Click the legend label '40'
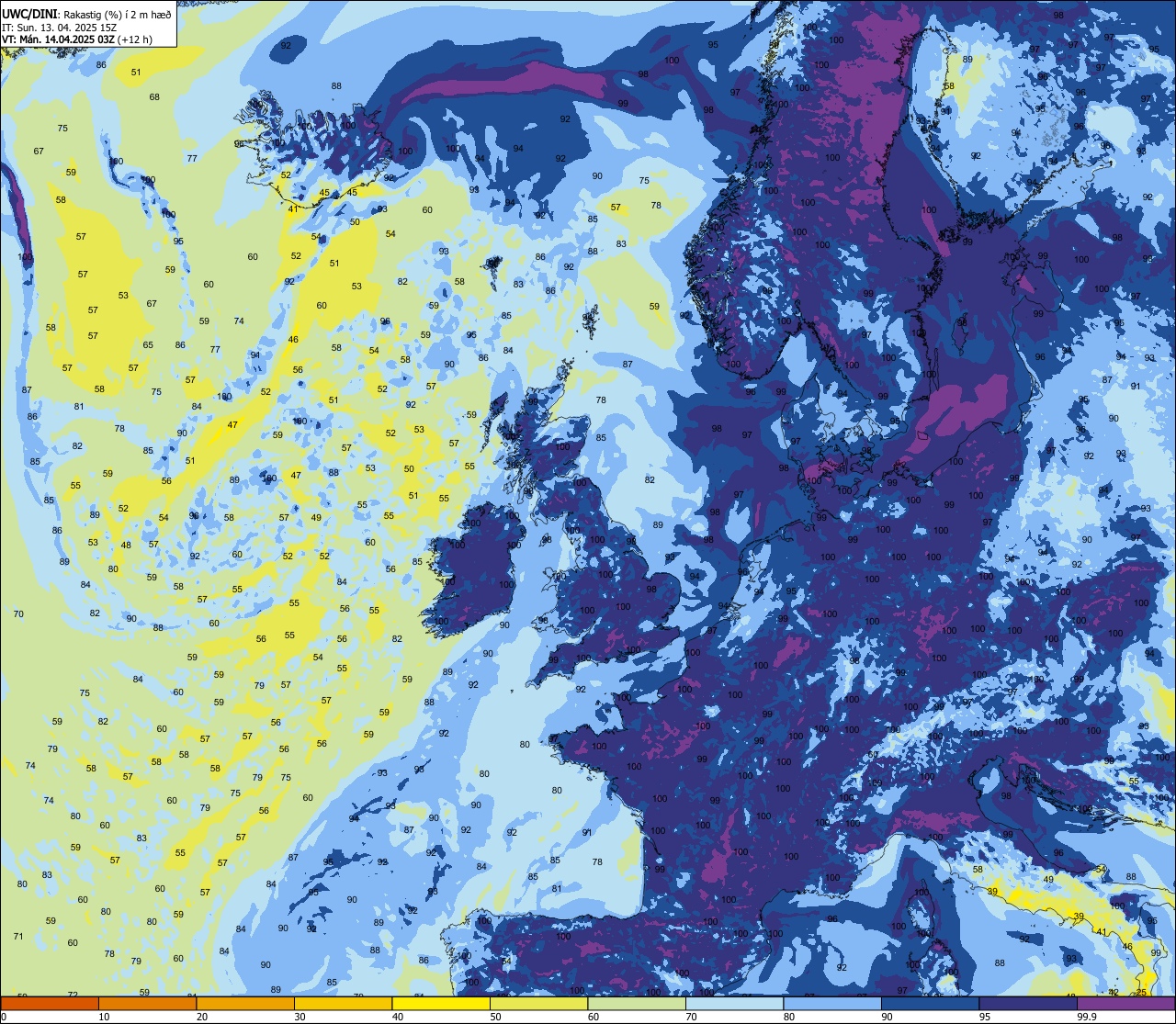Screen dimensions: 1176x1024 pyautogui.click(x=398, y=1017)
